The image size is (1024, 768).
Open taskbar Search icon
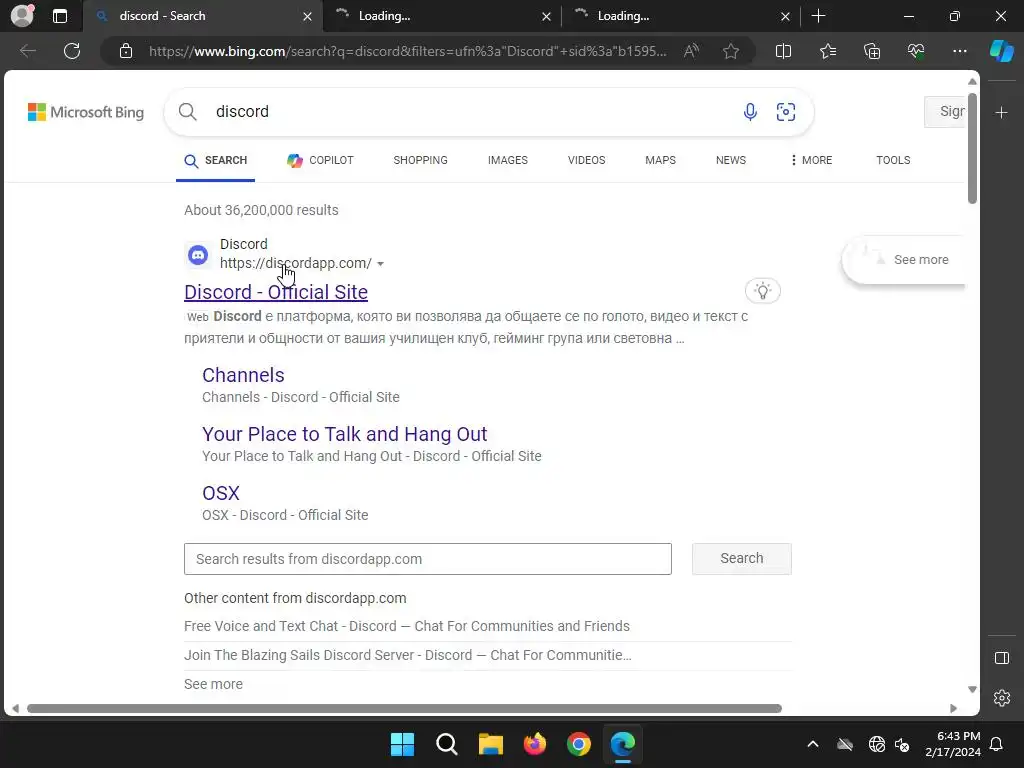[x=447, y=744]
